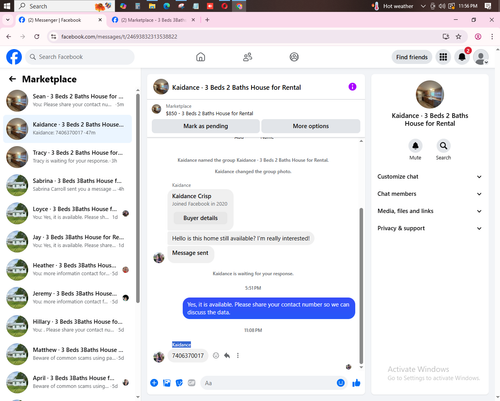Click into Search Facebook field

(x=80, y=57)
